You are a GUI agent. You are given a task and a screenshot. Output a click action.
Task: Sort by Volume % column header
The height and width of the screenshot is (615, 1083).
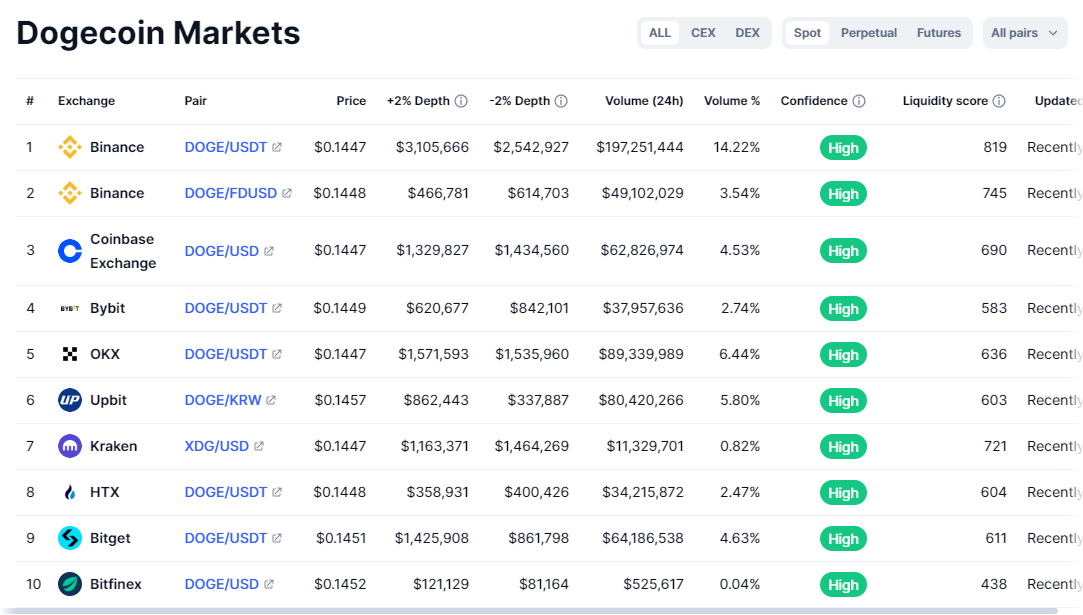tap(731, 101)
